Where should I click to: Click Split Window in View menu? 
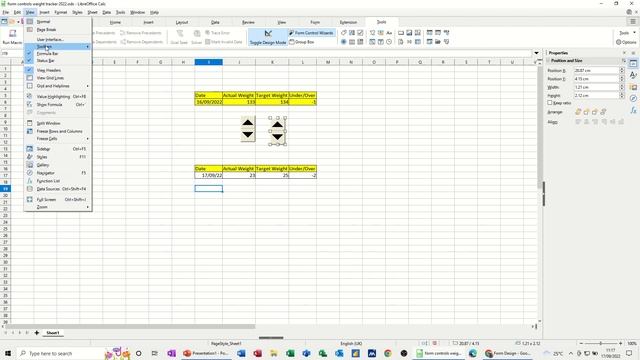[x=58, y=123]
